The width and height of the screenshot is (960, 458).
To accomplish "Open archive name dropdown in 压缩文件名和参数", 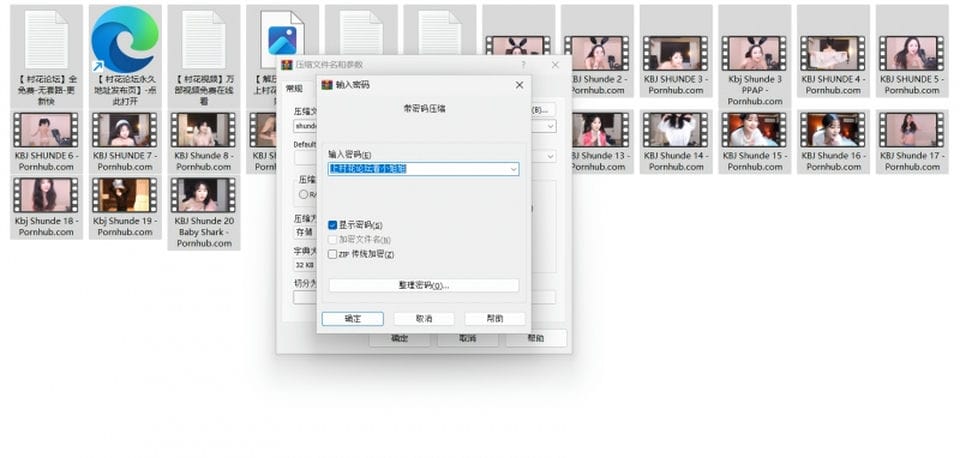I will tap(550, 126).
